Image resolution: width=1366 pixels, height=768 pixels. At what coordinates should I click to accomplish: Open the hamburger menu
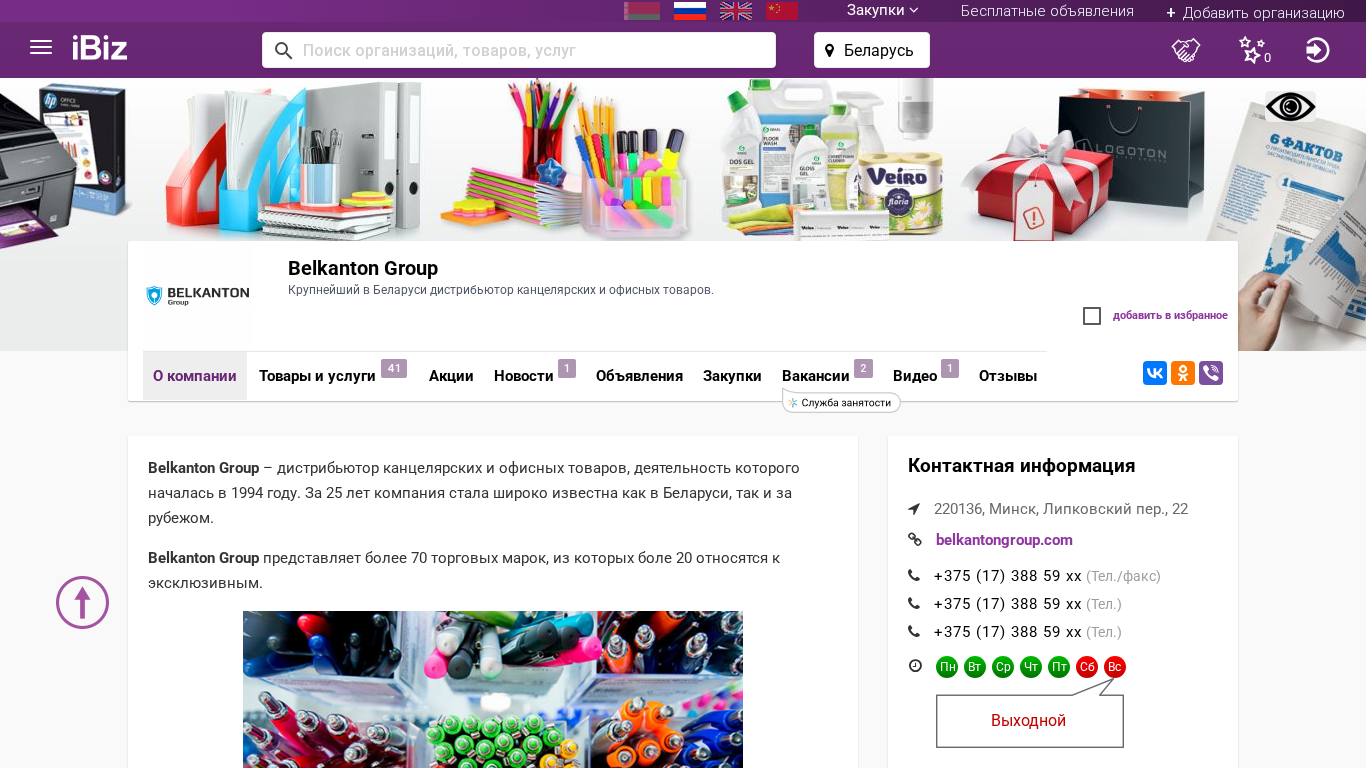point(41,47)
